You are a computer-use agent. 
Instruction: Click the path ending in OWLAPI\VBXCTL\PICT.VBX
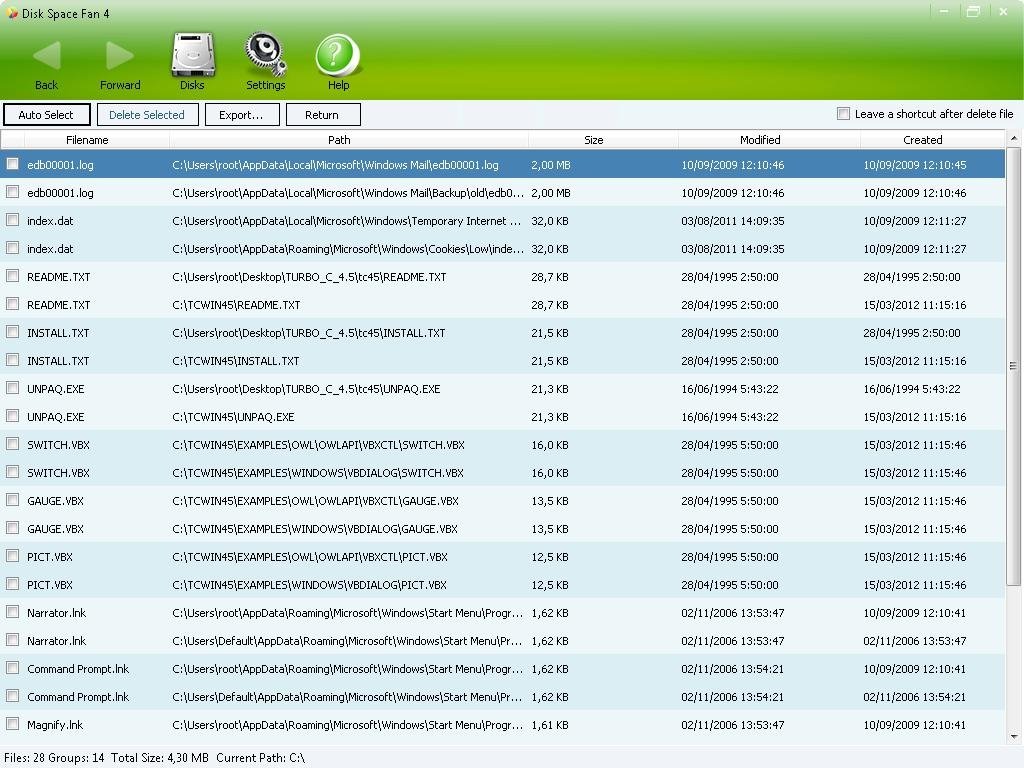tap(310, 557)
